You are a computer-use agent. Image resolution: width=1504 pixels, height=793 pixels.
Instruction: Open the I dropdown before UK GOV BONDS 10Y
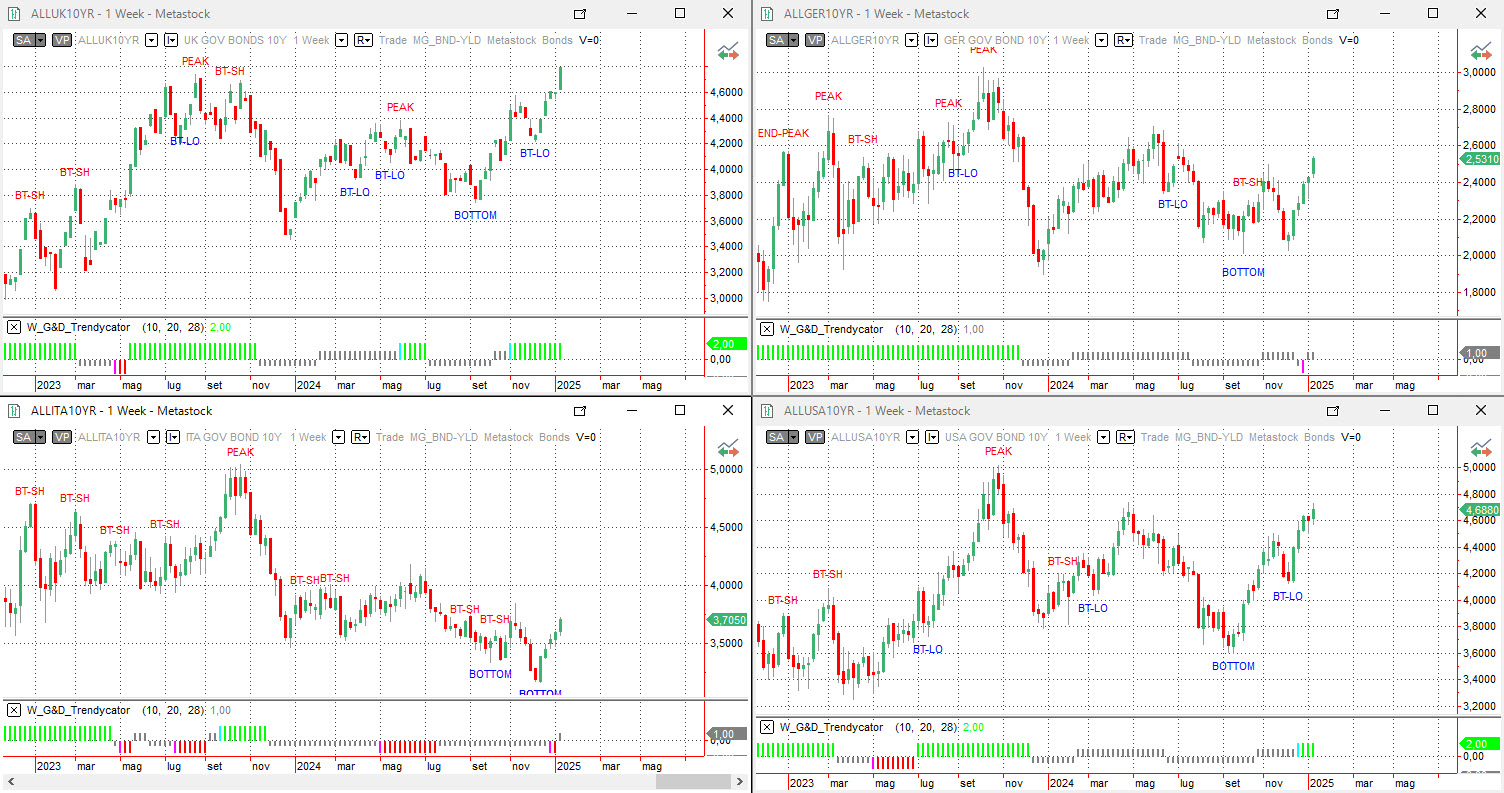coord(171,40)
